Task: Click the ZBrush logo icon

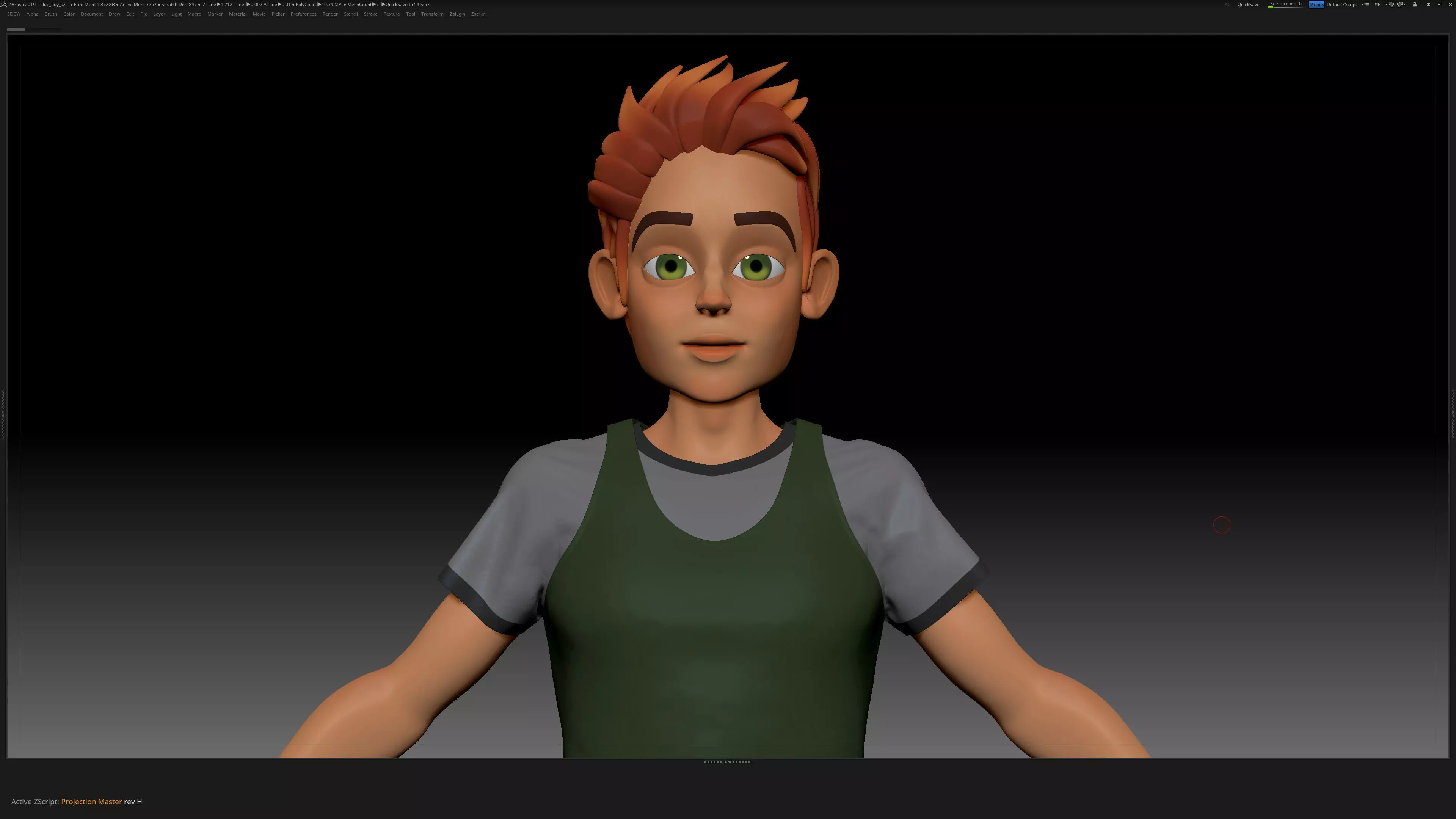Action: 3,4
